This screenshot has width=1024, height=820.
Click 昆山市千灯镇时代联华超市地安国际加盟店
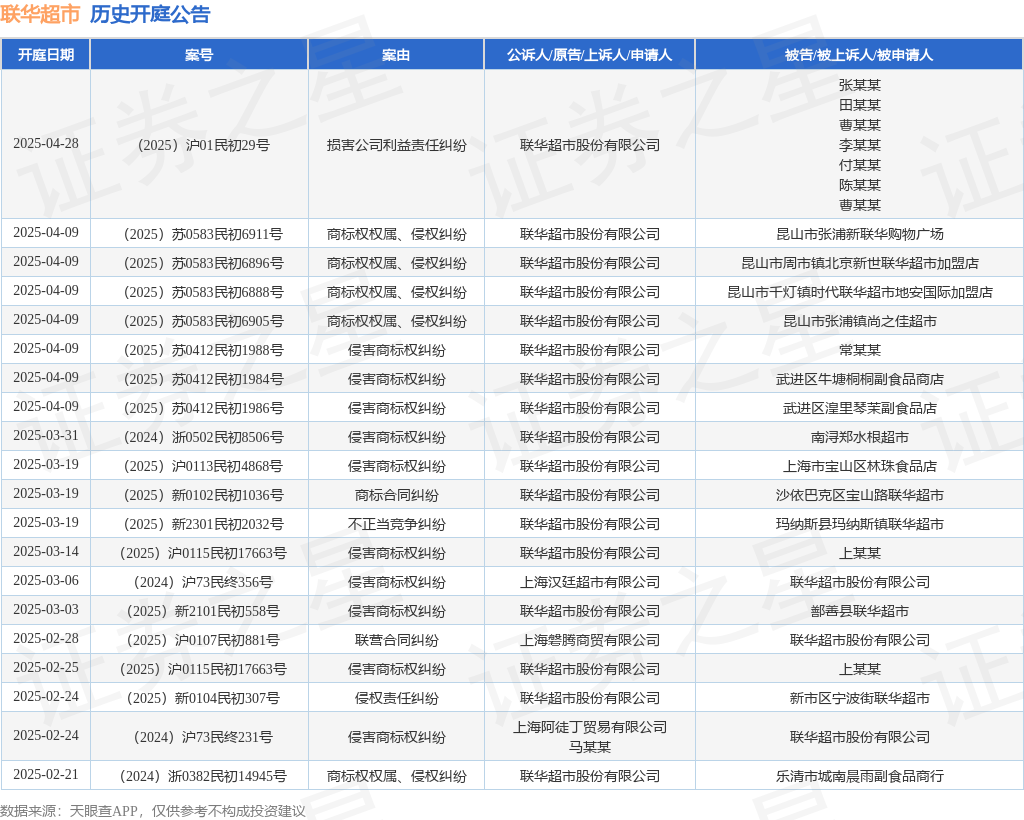tap(859, 292)
